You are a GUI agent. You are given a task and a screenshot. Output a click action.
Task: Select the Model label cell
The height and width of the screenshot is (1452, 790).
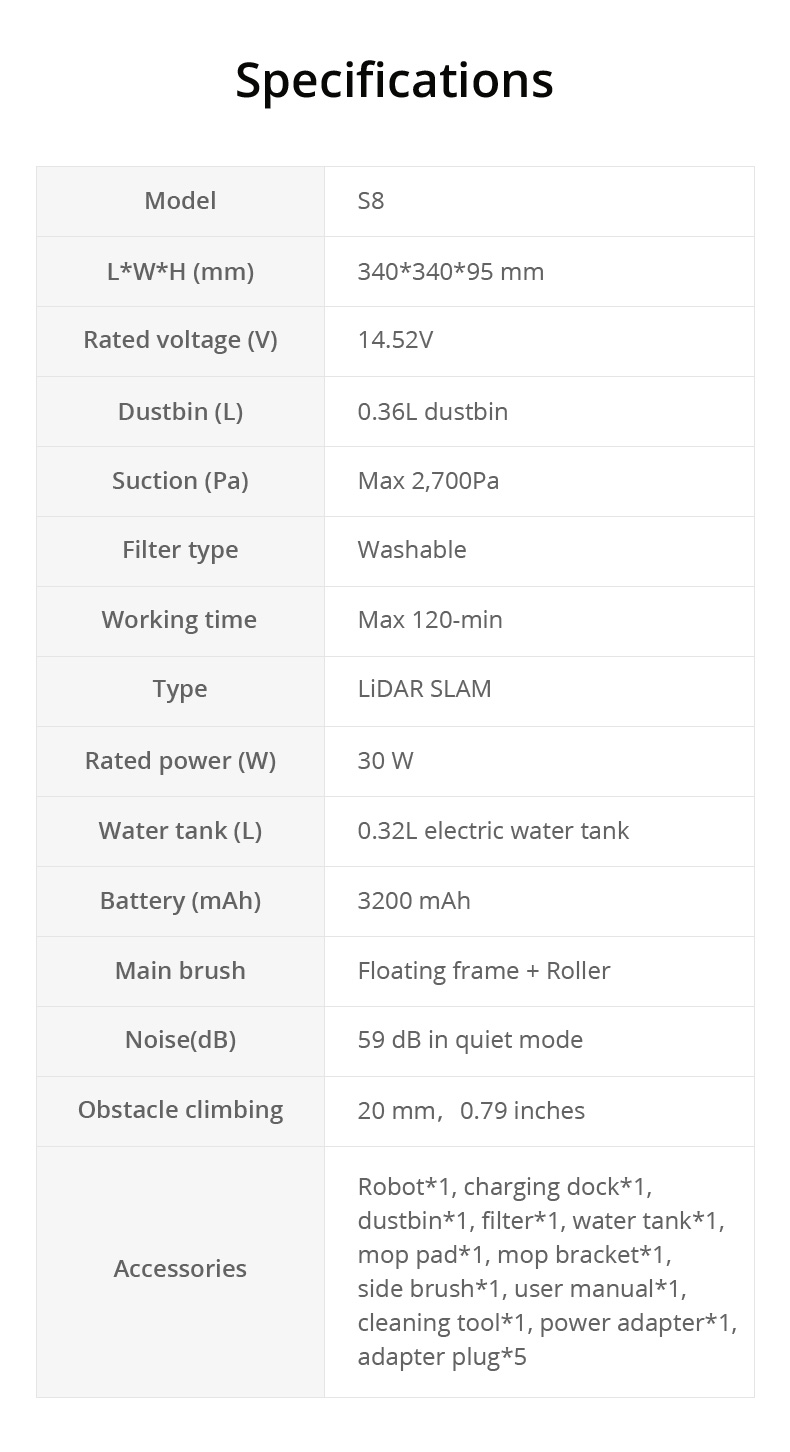pos(180,201)
